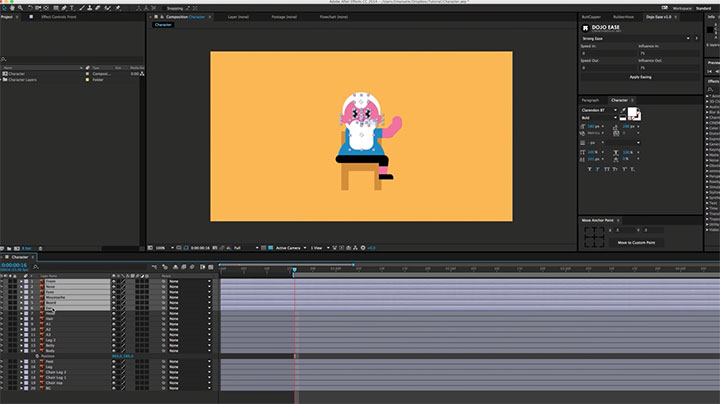
Task: Collapse the Body layer properties
Action: 21,351
